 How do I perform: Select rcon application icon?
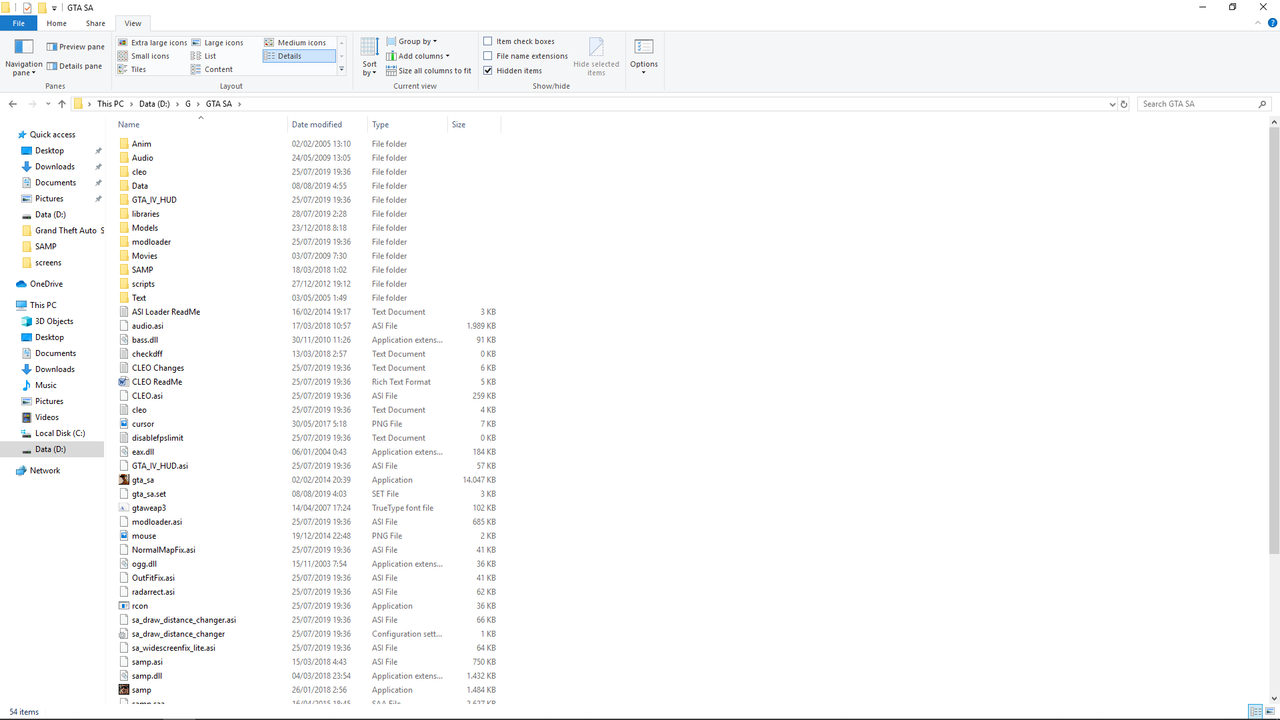(x=124, y=606)
